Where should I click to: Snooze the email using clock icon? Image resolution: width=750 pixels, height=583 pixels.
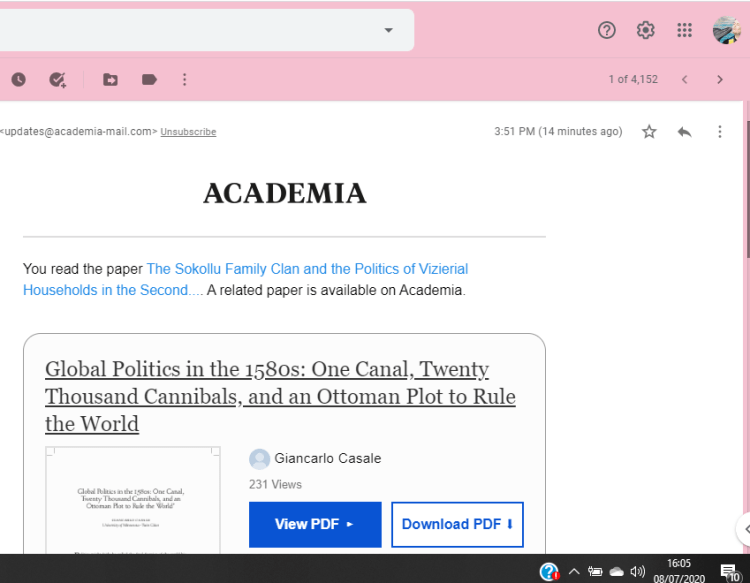click(x=19, y=80)
